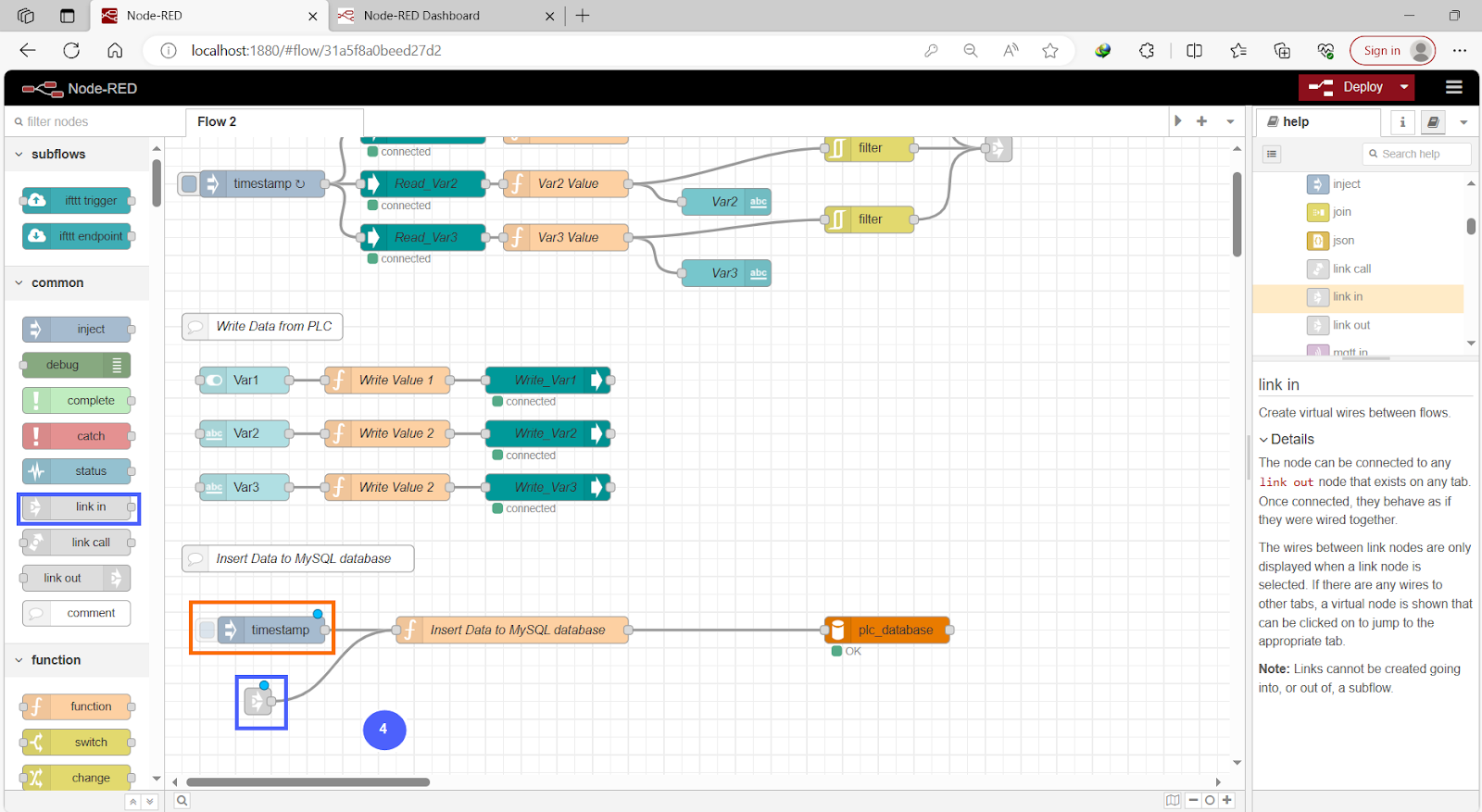Focus the Search help input field
The height and width of the screenshot is (812, 1482).
coord(1417,154)
